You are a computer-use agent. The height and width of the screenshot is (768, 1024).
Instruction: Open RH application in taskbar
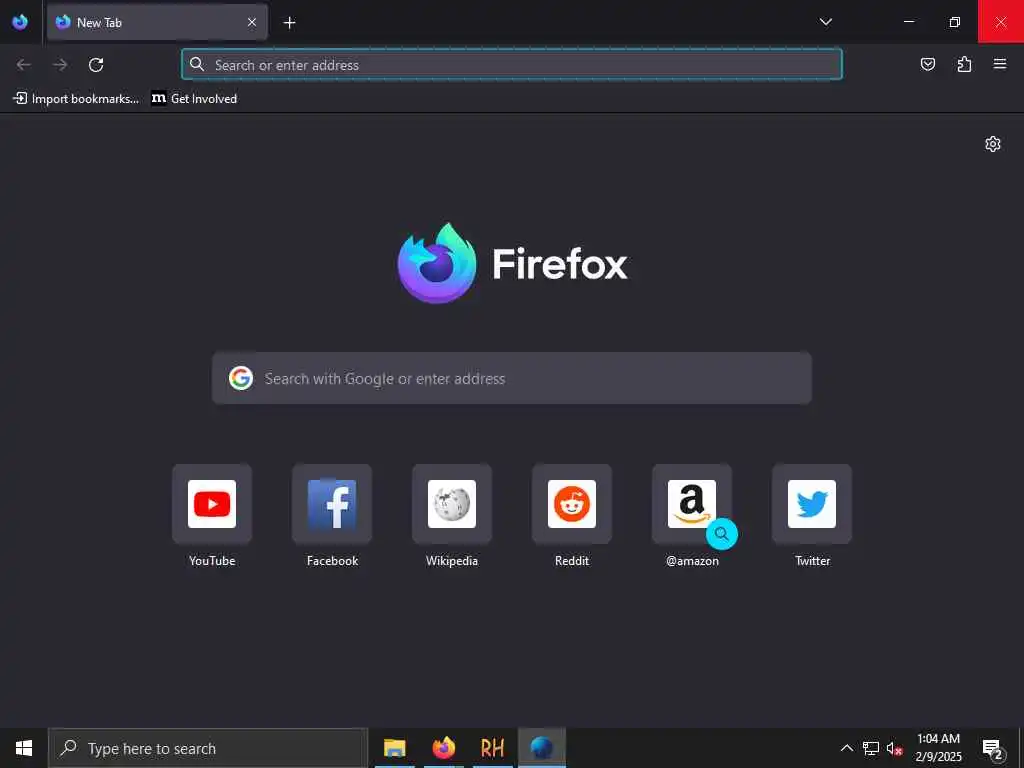click(x=492, y=748)
